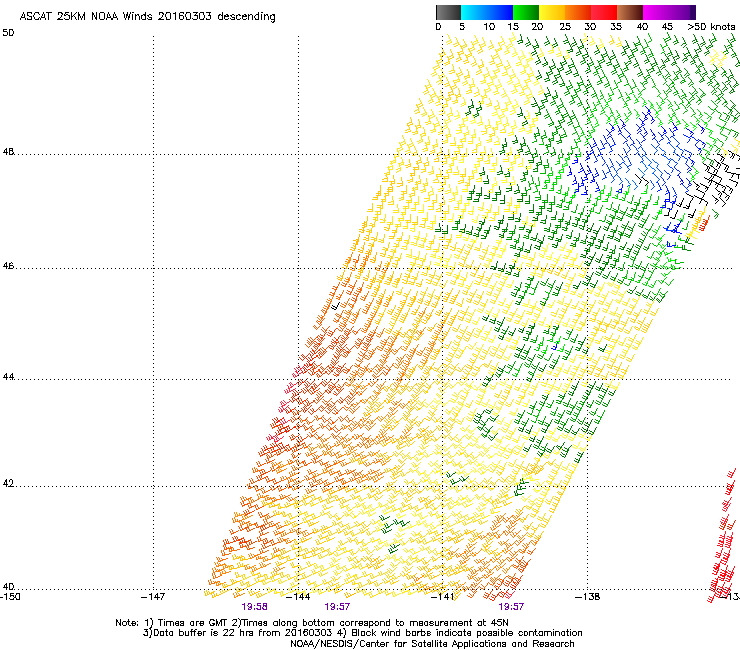Click the longitude label -147
Image resolution: width=740 pixels, height=650 pixels.
153,597
